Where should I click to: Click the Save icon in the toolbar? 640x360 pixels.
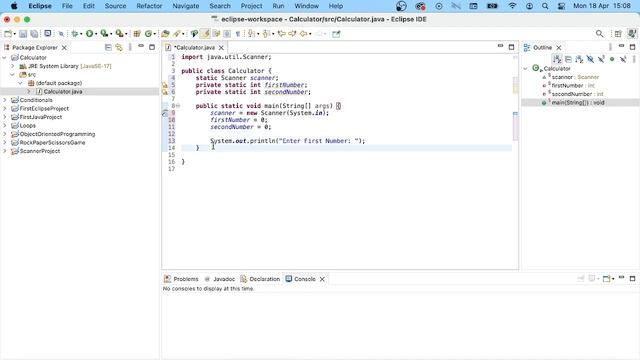coord(23,34)
